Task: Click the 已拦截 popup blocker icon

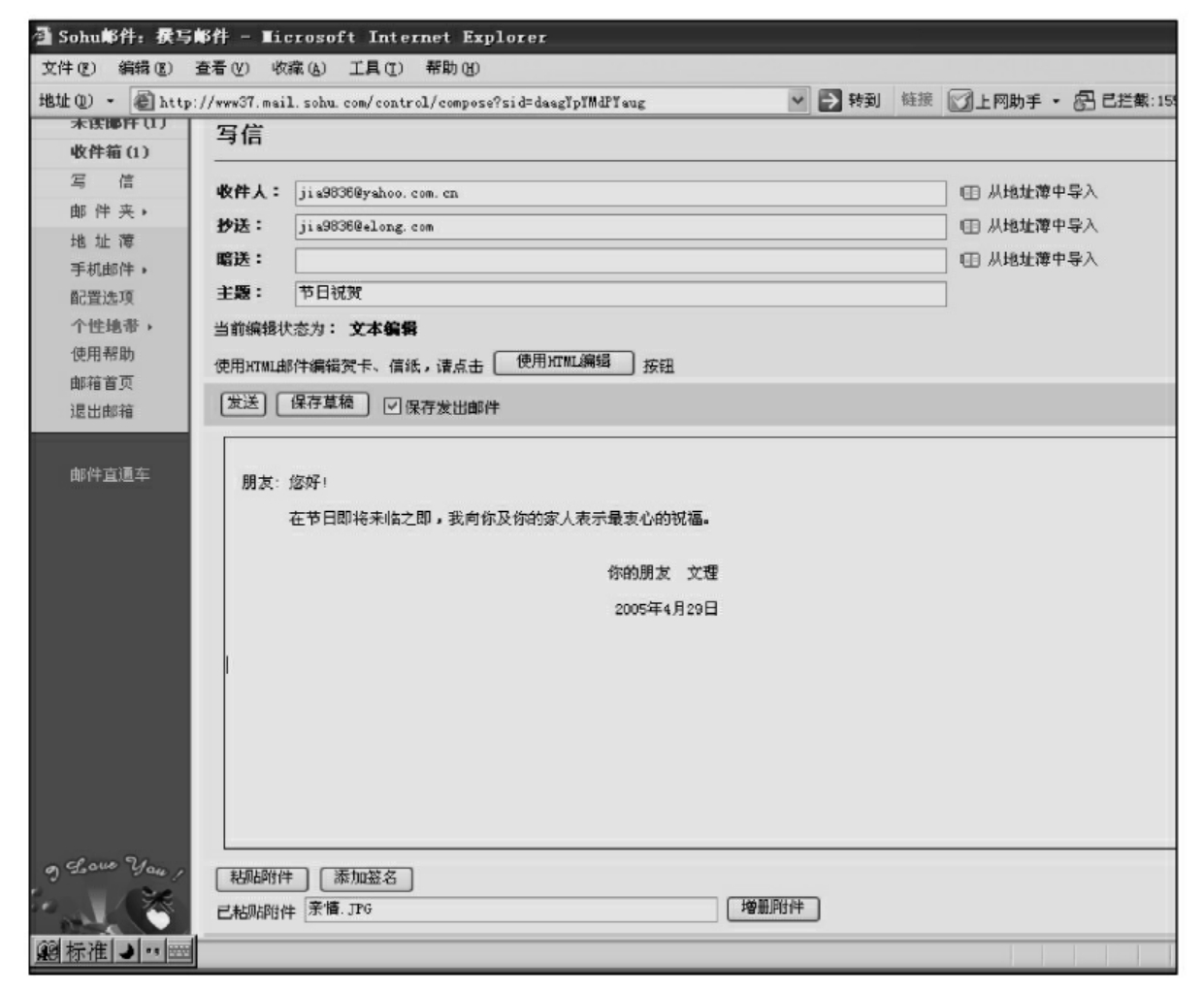Action: pos(1084,101)
